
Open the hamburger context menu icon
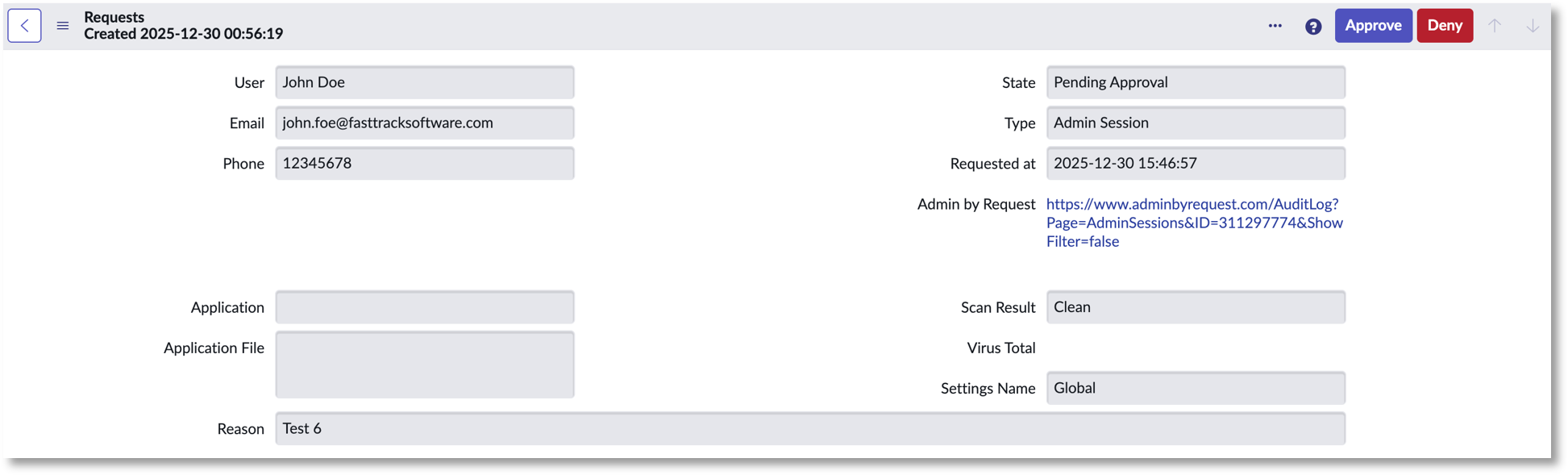pos(63,26)
